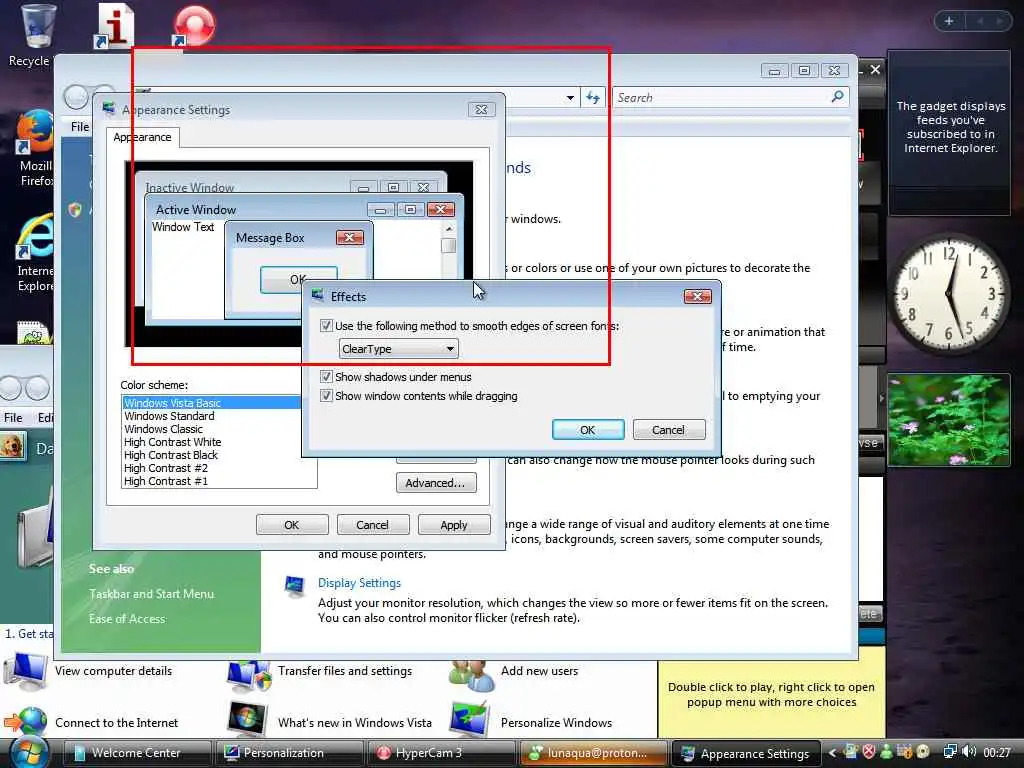Click the View computer details icon
1024x768 pixels.
click(x=25, y=673)
